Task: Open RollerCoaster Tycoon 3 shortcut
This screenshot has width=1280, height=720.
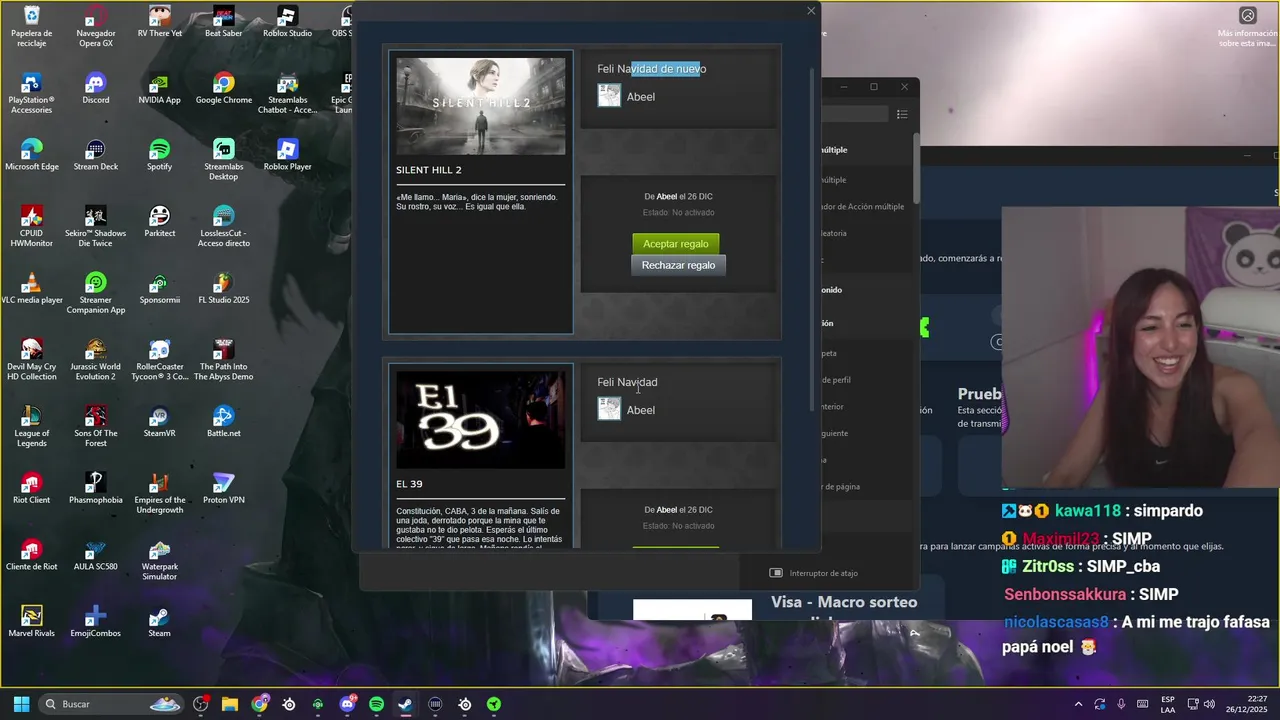Action: 159,360
